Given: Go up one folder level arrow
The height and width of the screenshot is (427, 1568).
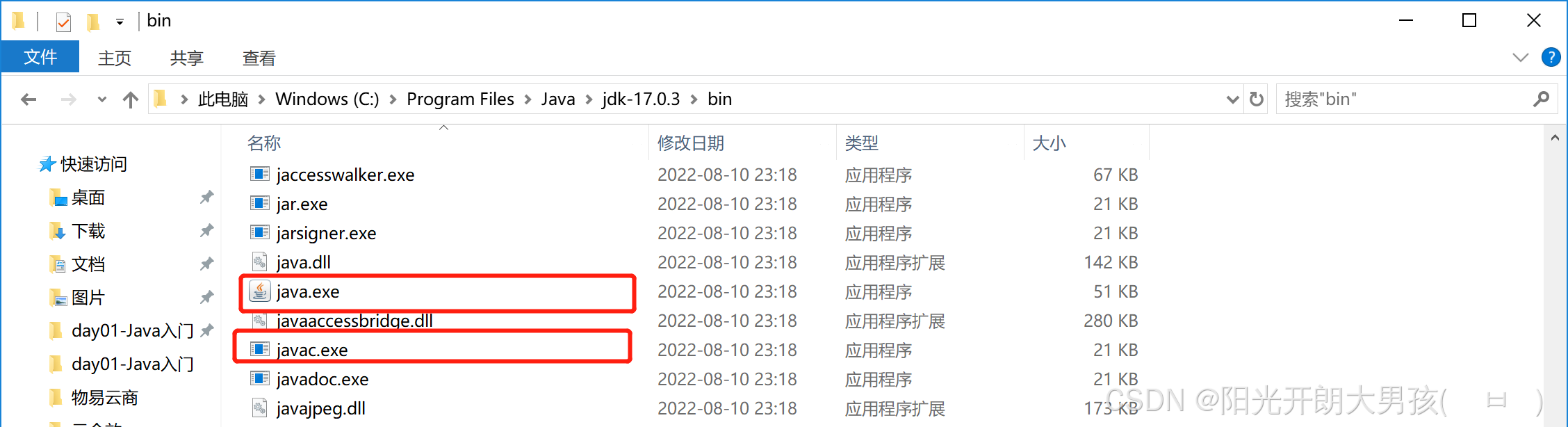Looking at the screenshot, I should (130, 99).
